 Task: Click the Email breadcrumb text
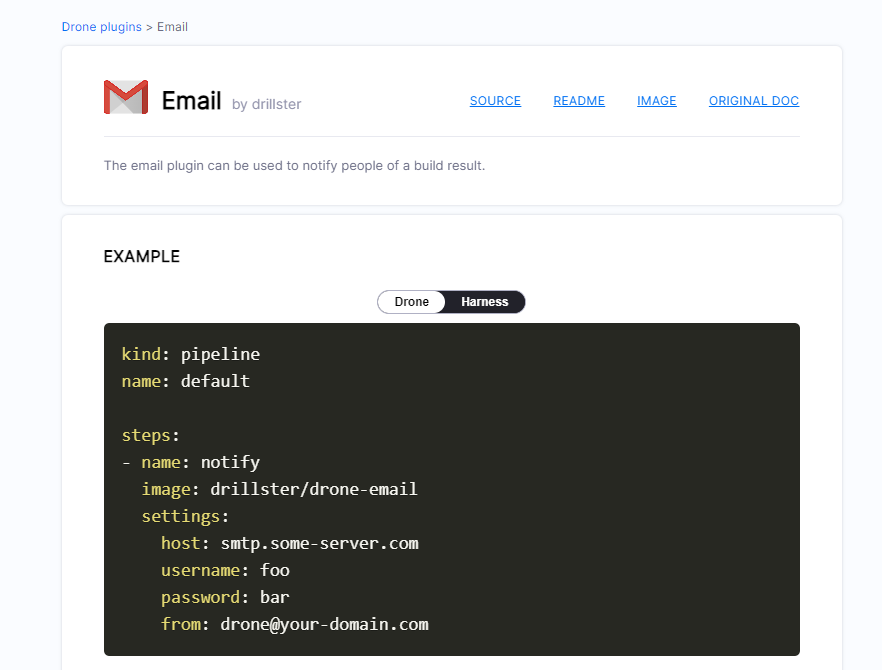point(172,27)
